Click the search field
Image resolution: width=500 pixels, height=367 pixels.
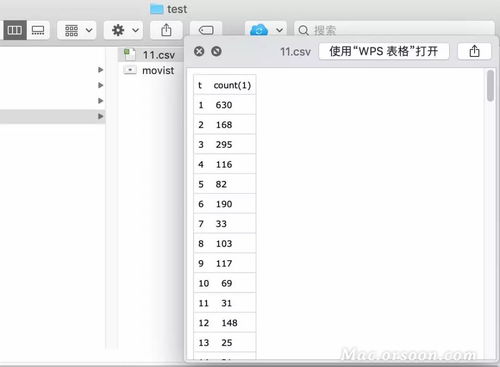tap(394, 30)
